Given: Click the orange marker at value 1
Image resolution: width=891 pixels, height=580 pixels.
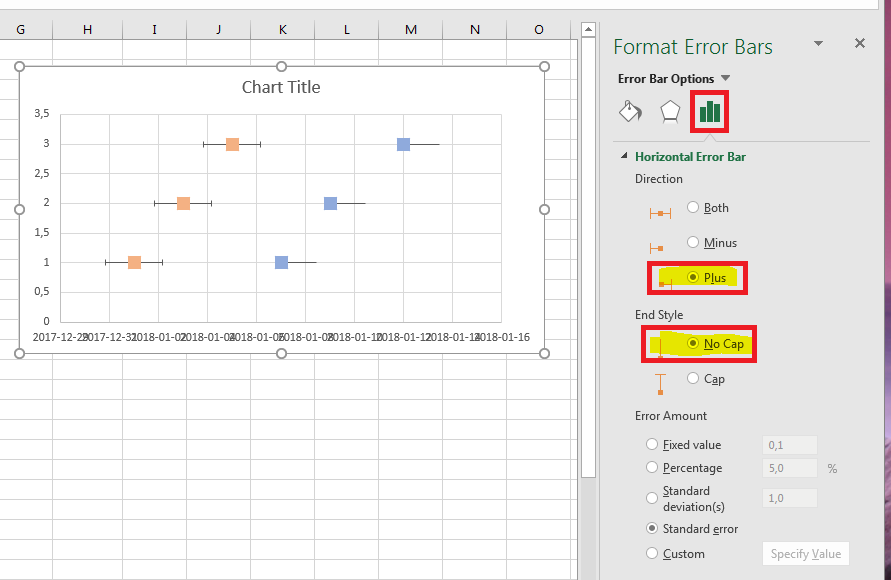Looking at the screenshot, I should [x=134, y=262].
